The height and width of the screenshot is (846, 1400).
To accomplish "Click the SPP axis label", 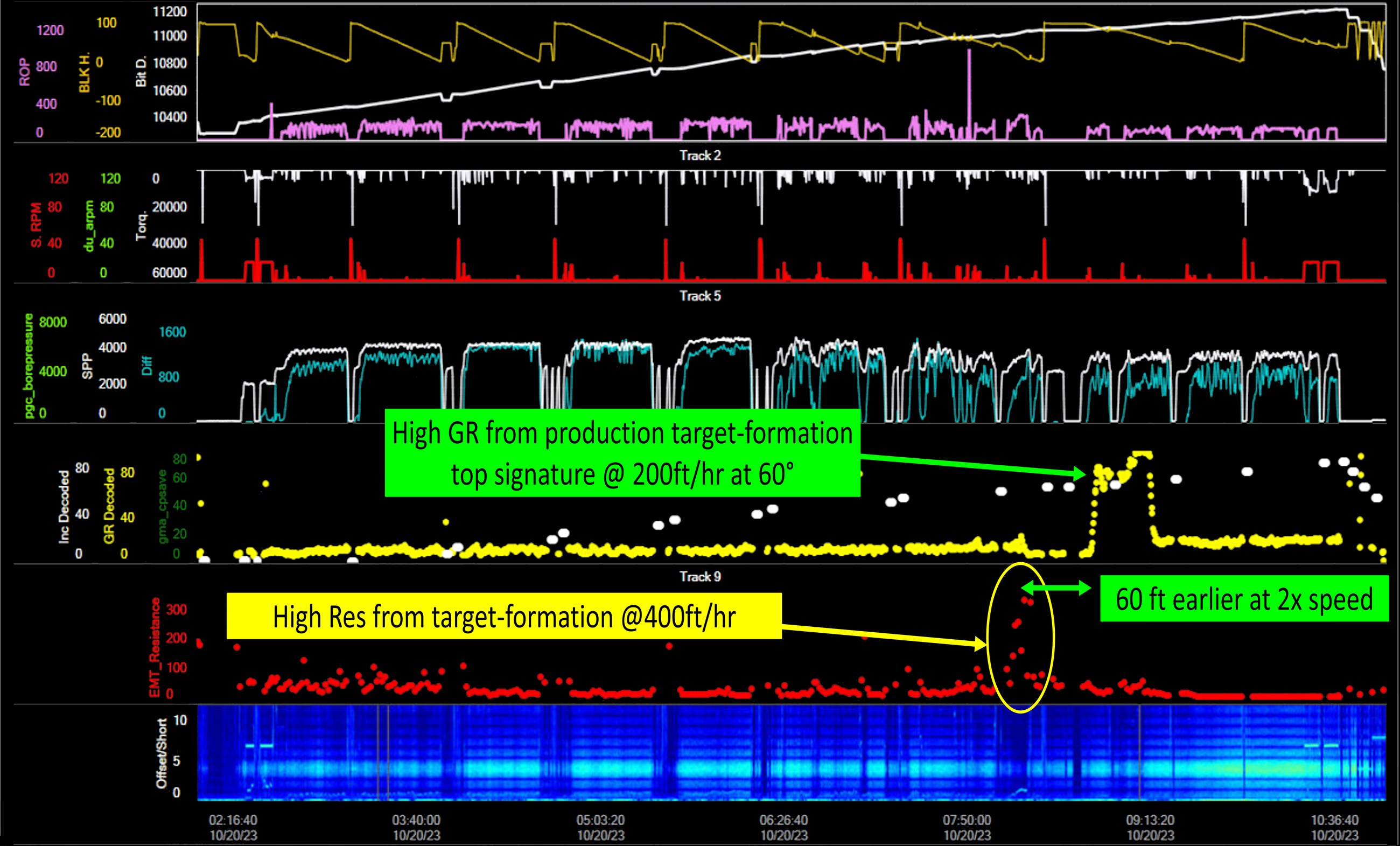I will click(x=87, y=366).
